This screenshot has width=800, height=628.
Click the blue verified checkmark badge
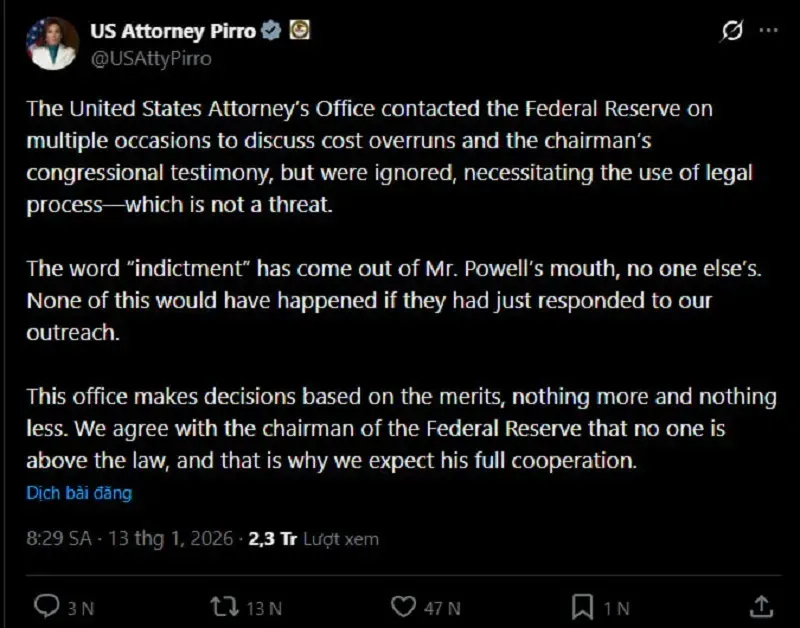click(270, 31)
